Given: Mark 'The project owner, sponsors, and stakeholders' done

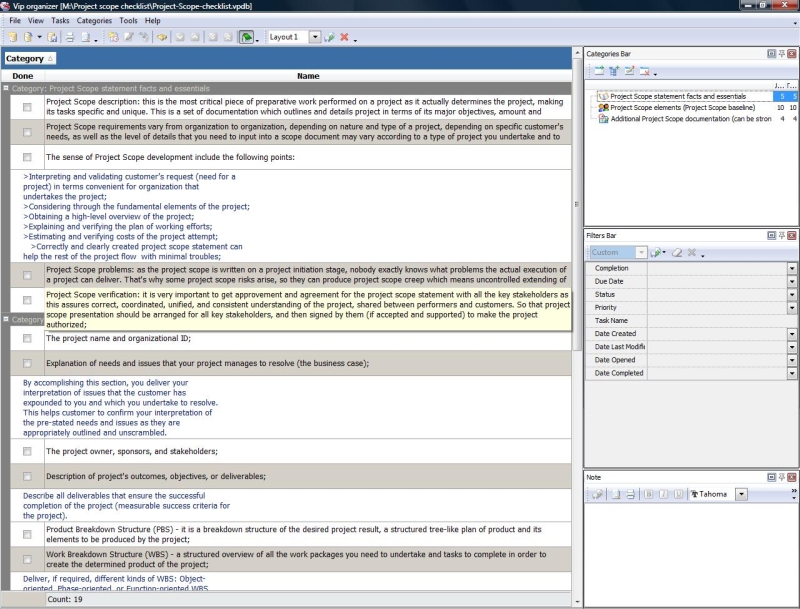Looking at the screenshot, I should tap(27, 452).
